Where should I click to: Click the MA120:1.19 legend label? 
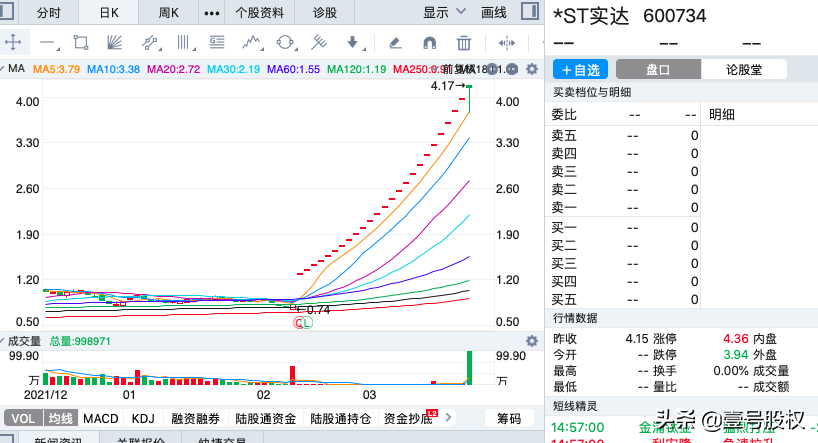click(x=356, y=69)
